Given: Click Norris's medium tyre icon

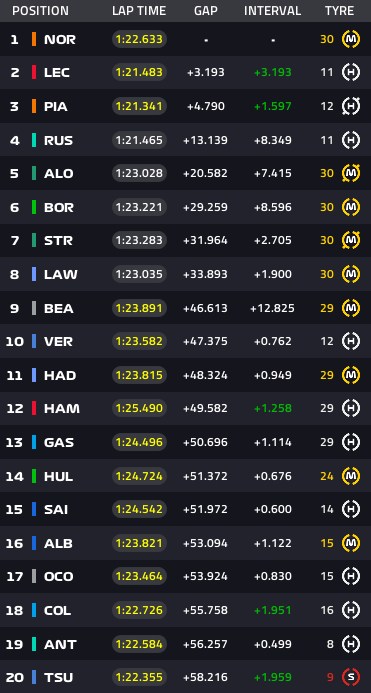Looking at the screenshot, I should [351, 39].
